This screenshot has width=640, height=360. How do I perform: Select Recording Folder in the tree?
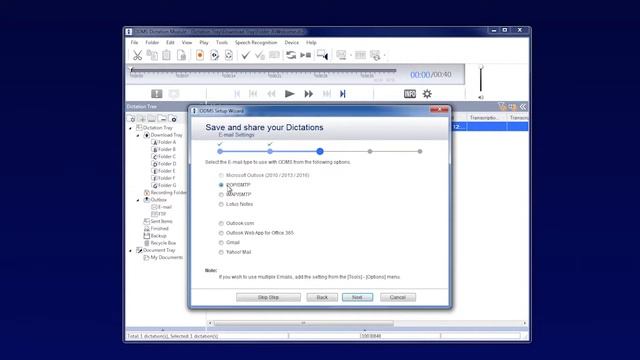pos(169,193)
